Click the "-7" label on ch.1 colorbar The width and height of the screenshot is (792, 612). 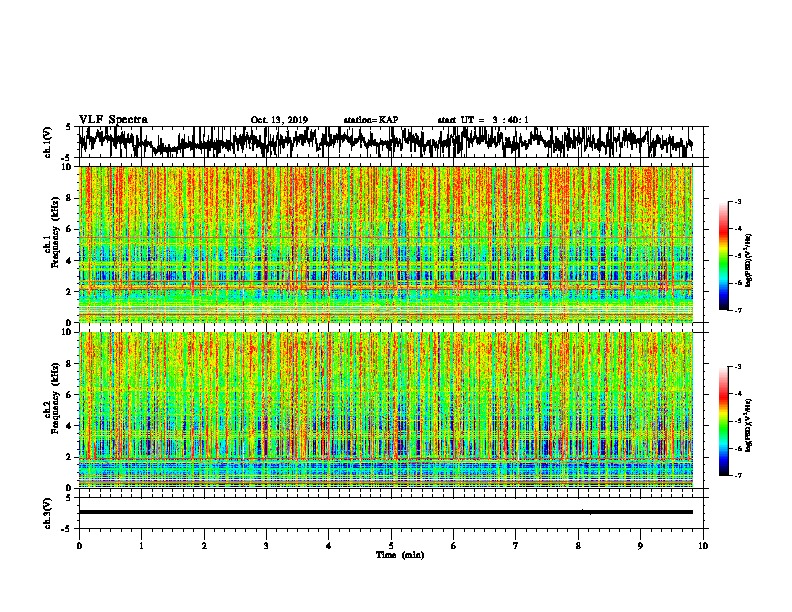click(x=738, y=310)
